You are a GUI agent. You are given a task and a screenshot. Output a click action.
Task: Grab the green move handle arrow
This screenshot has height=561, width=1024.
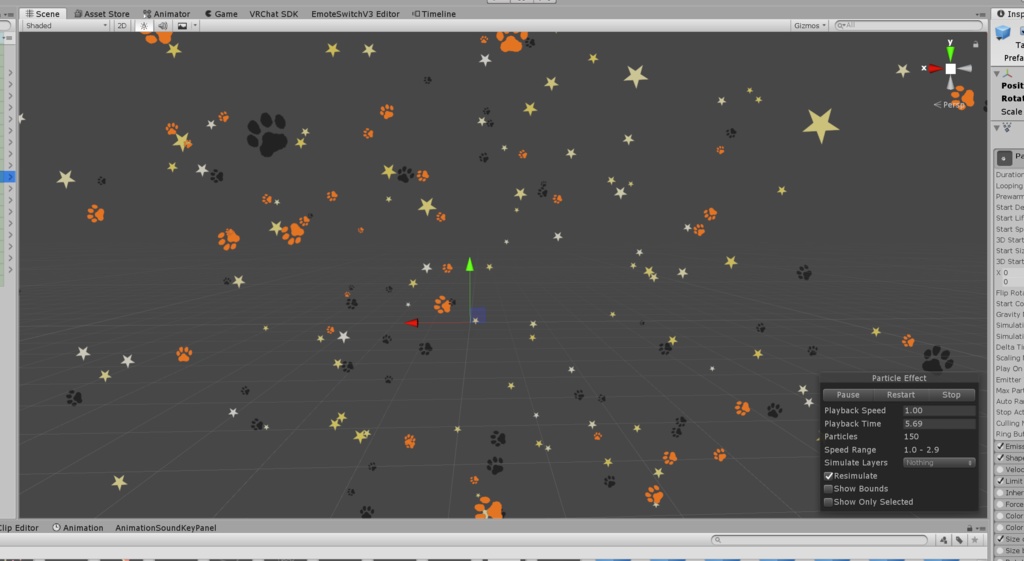coord(470,264)
